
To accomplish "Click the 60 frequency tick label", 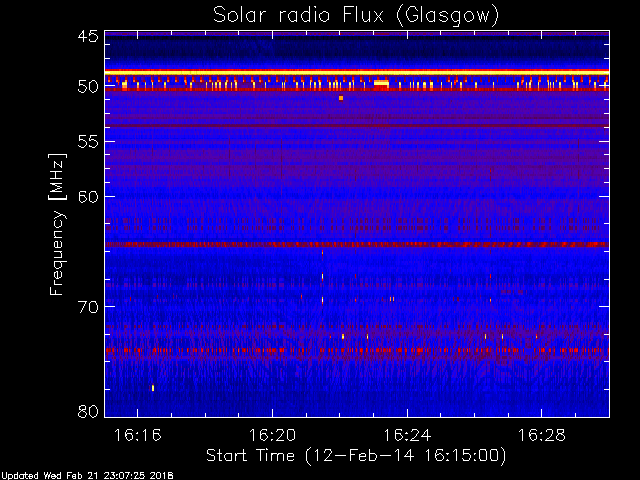I will [88, 197].
